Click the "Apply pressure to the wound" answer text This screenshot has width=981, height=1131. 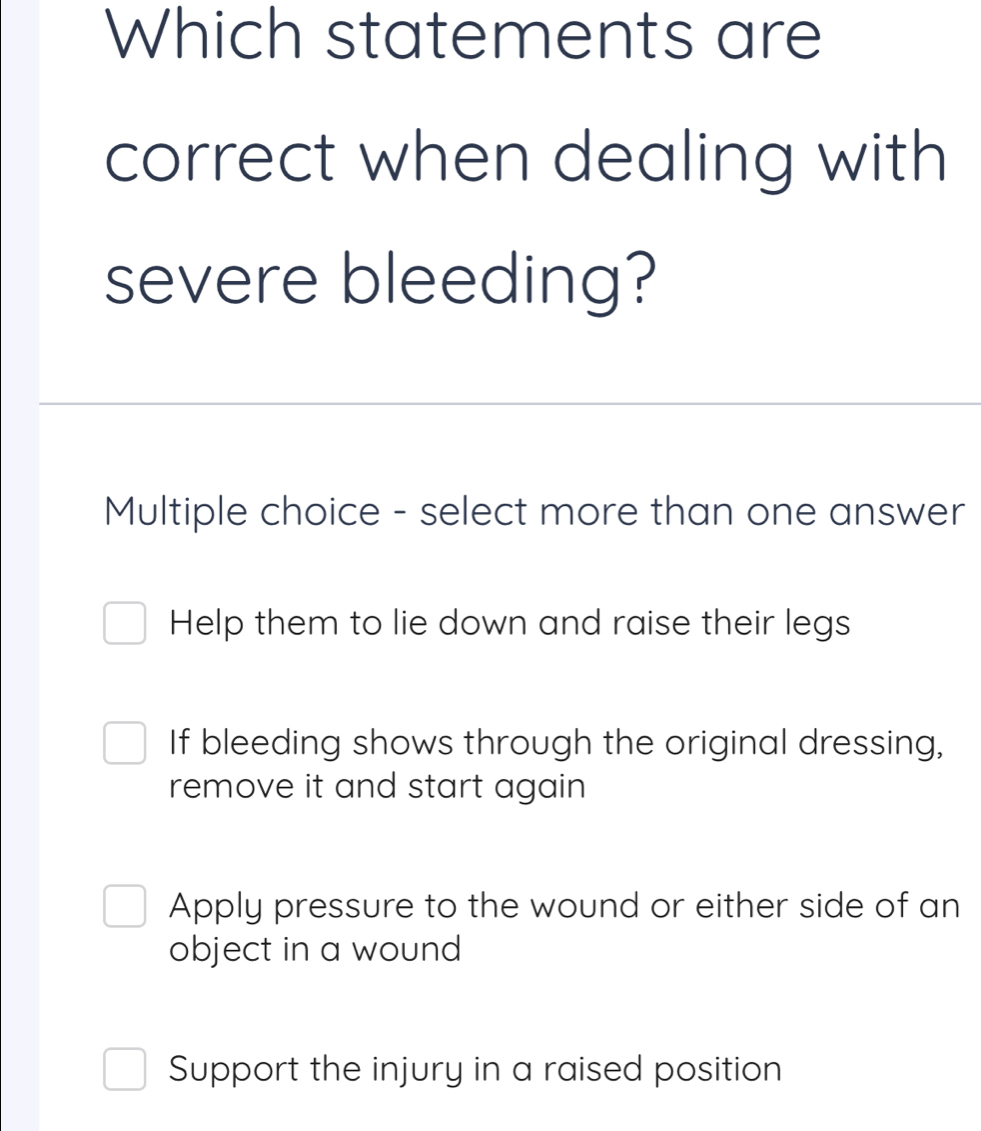click(565, 907)
